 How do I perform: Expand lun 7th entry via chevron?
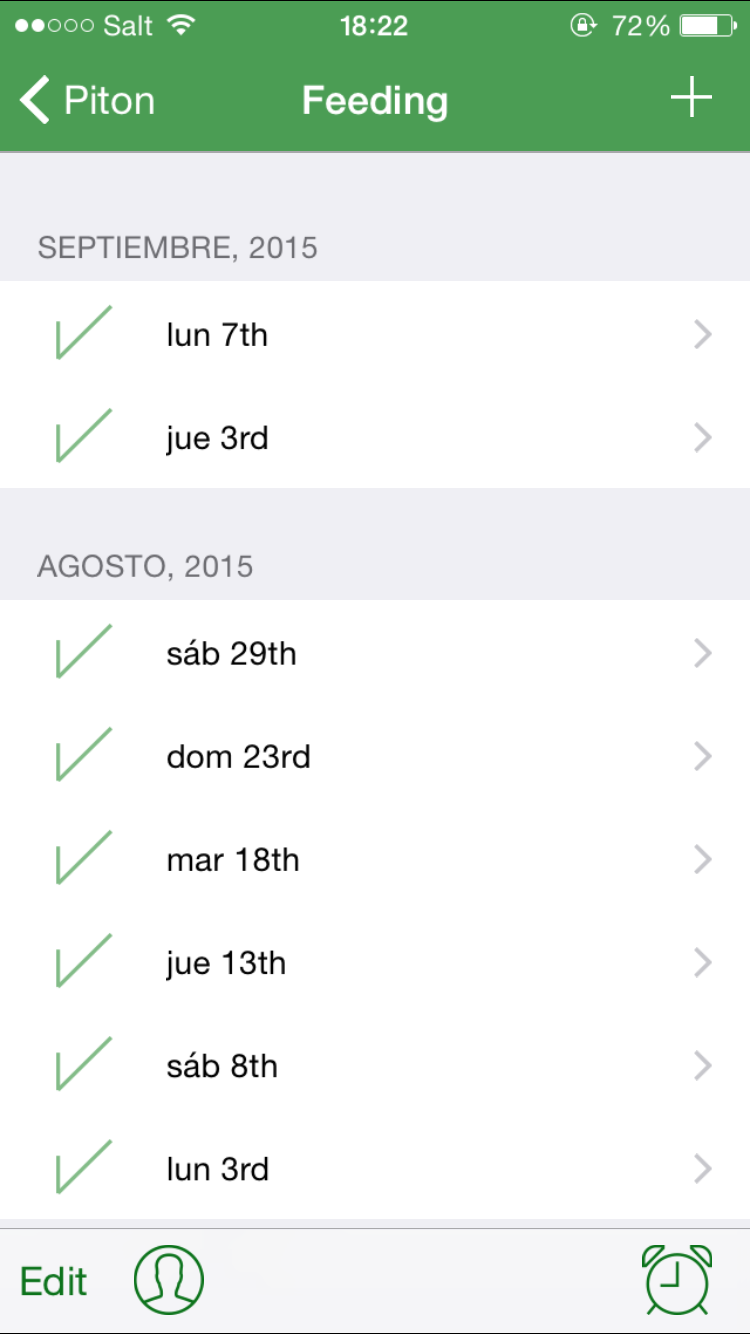tap(702, 335)
